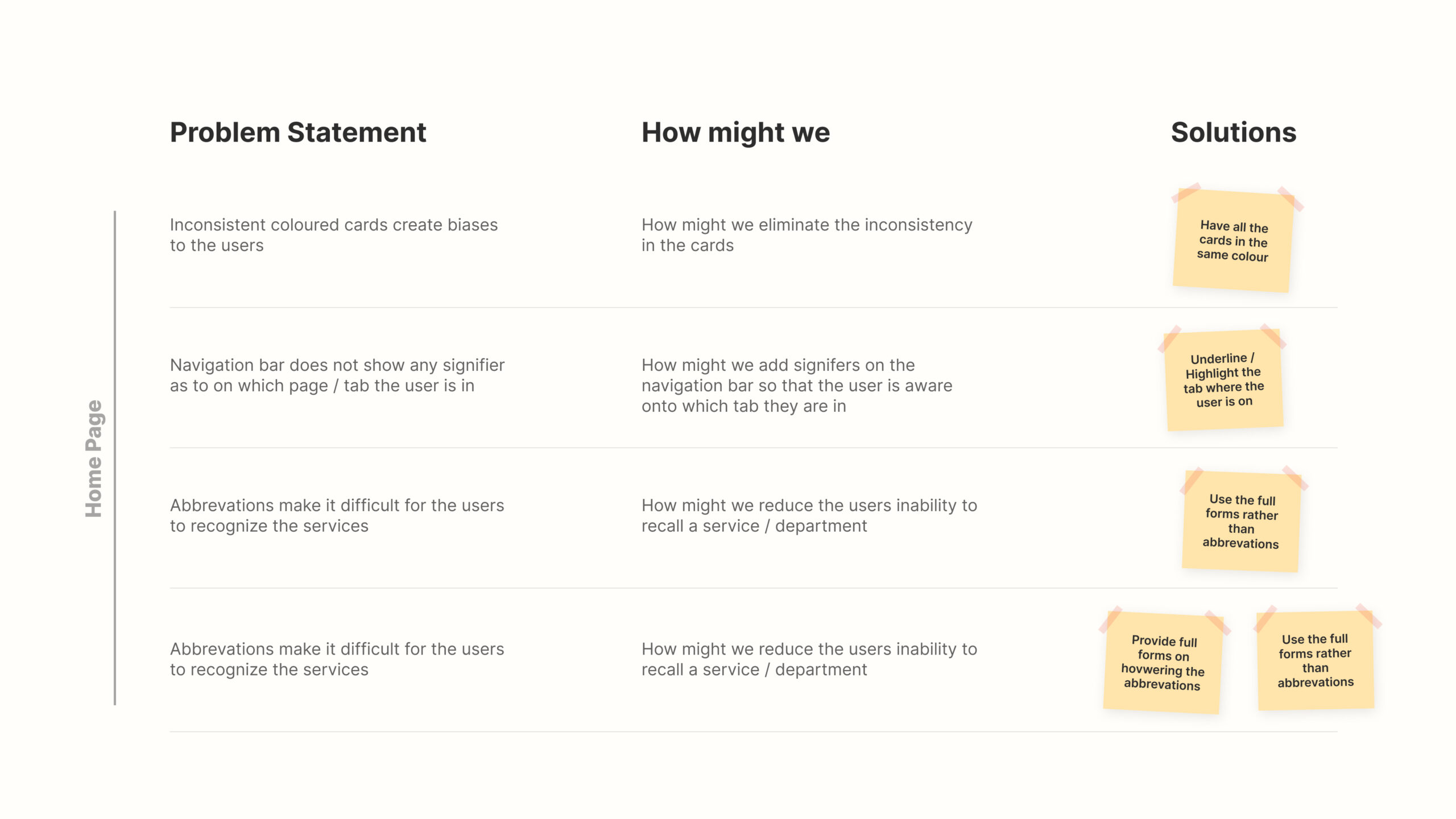Click "Use the full forms" note under the Underline note
Image resolution: width=1456 pixels, height=819 pixels.
(x=1241, y=522)
